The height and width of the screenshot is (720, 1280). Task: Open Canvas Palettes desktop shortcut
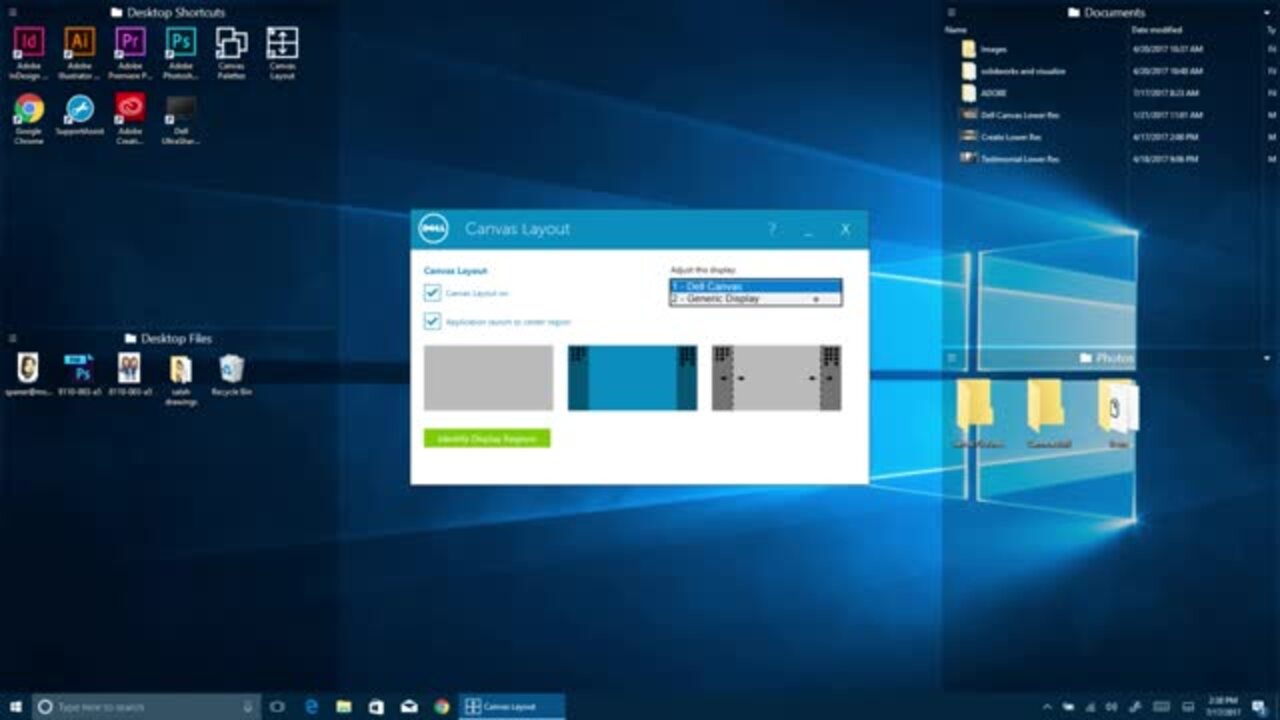coord(231,52)
